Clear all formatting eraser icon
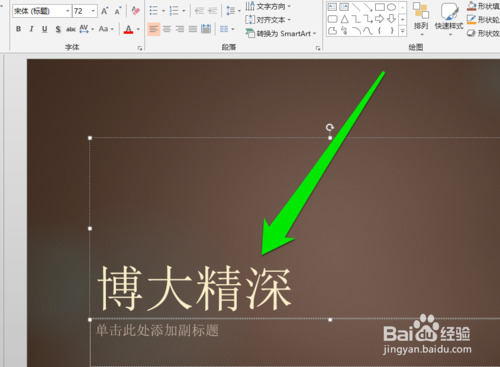Image resolution: width=500 pixels, height=367 pixels. [x=135, y=11]
